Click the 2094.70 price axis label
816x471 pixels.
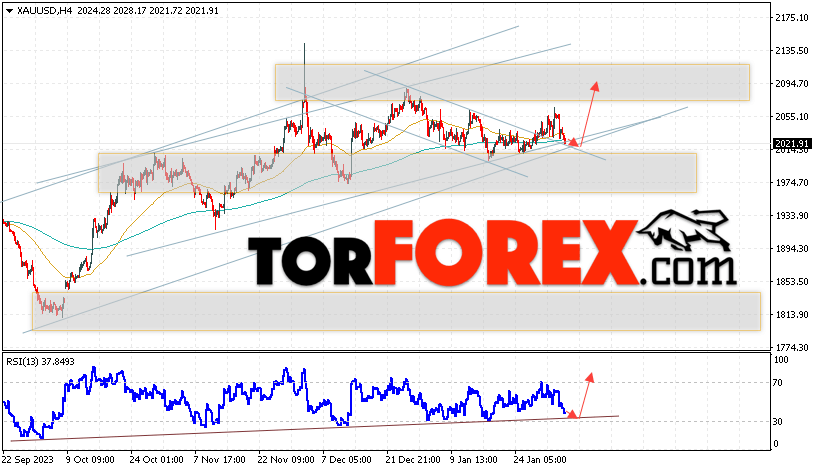792,83
